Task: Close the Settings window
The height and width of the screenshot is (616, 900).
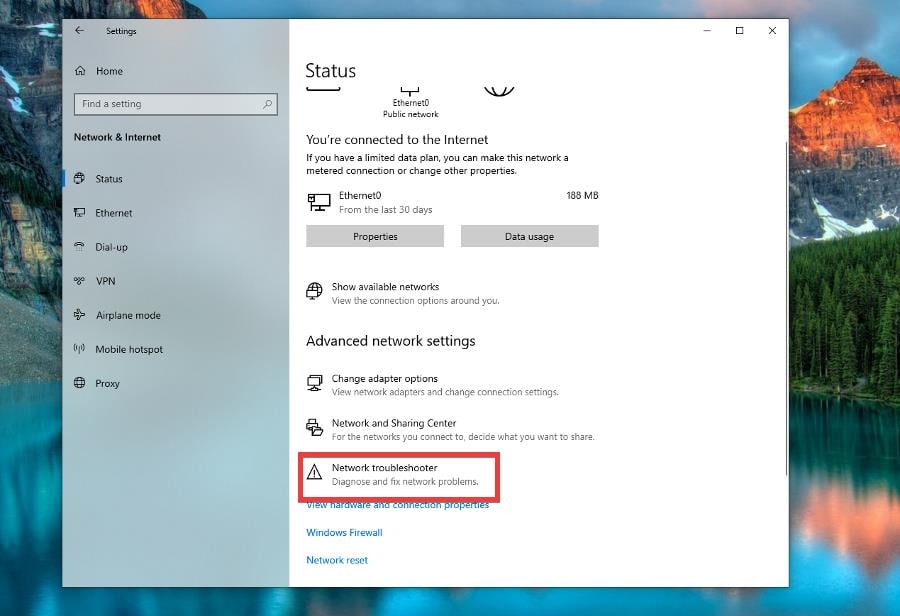Action: (x=772, y=30)
